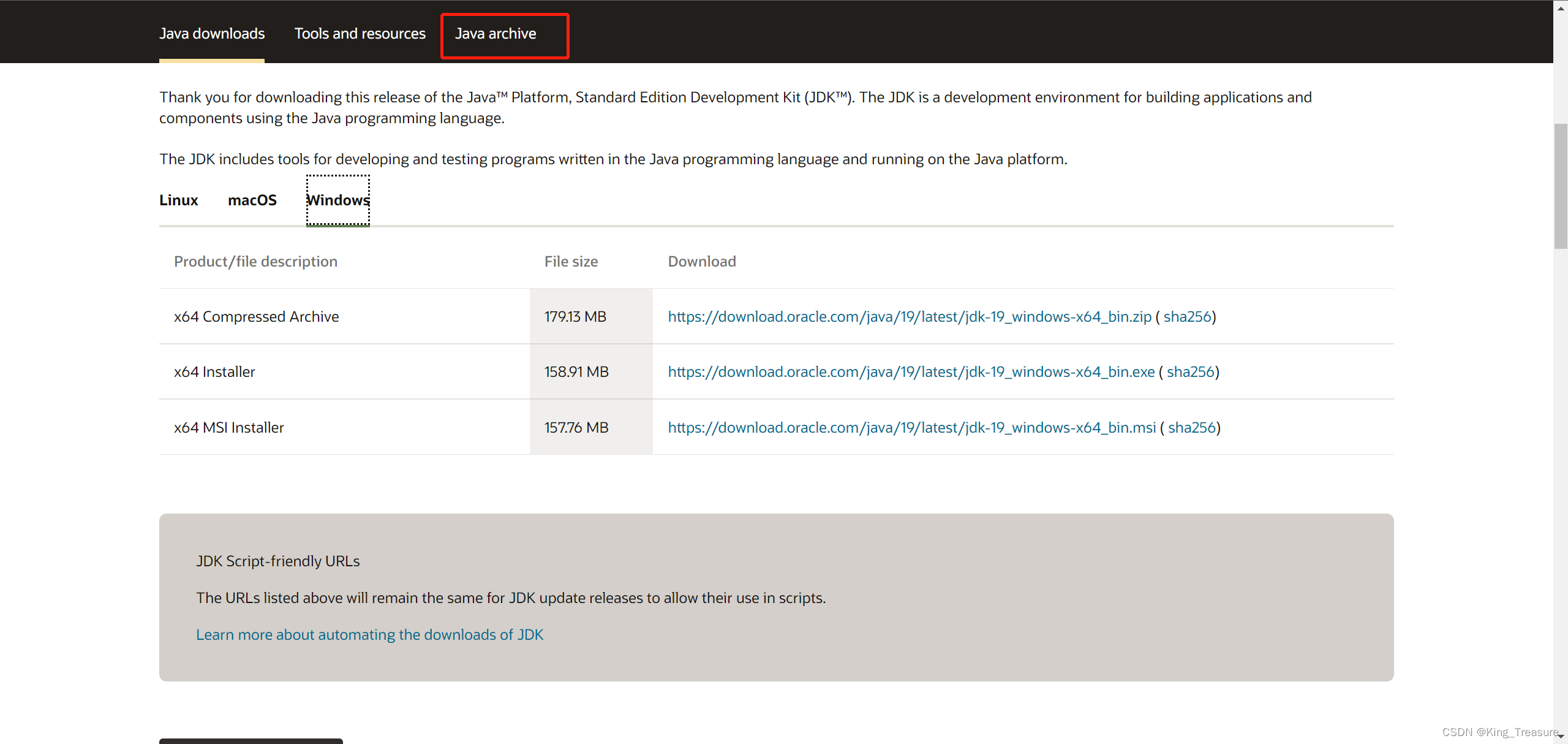Select the x64 MSI Installer description
Screen dimensions: 1568x744
tap(229, 428)
